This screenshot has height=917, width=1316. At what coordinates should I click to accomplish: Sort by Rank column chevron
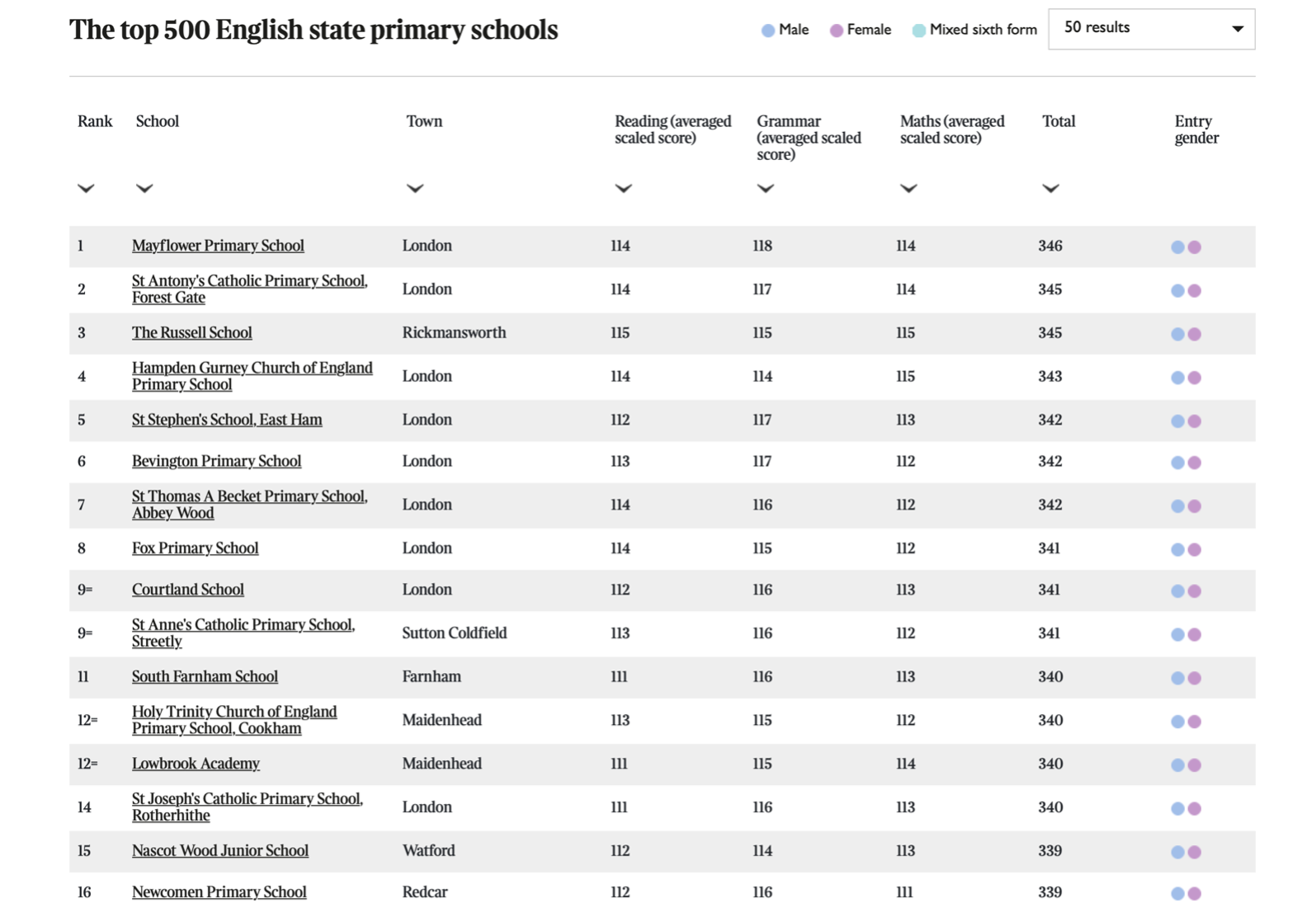click(x=86, y=188)
